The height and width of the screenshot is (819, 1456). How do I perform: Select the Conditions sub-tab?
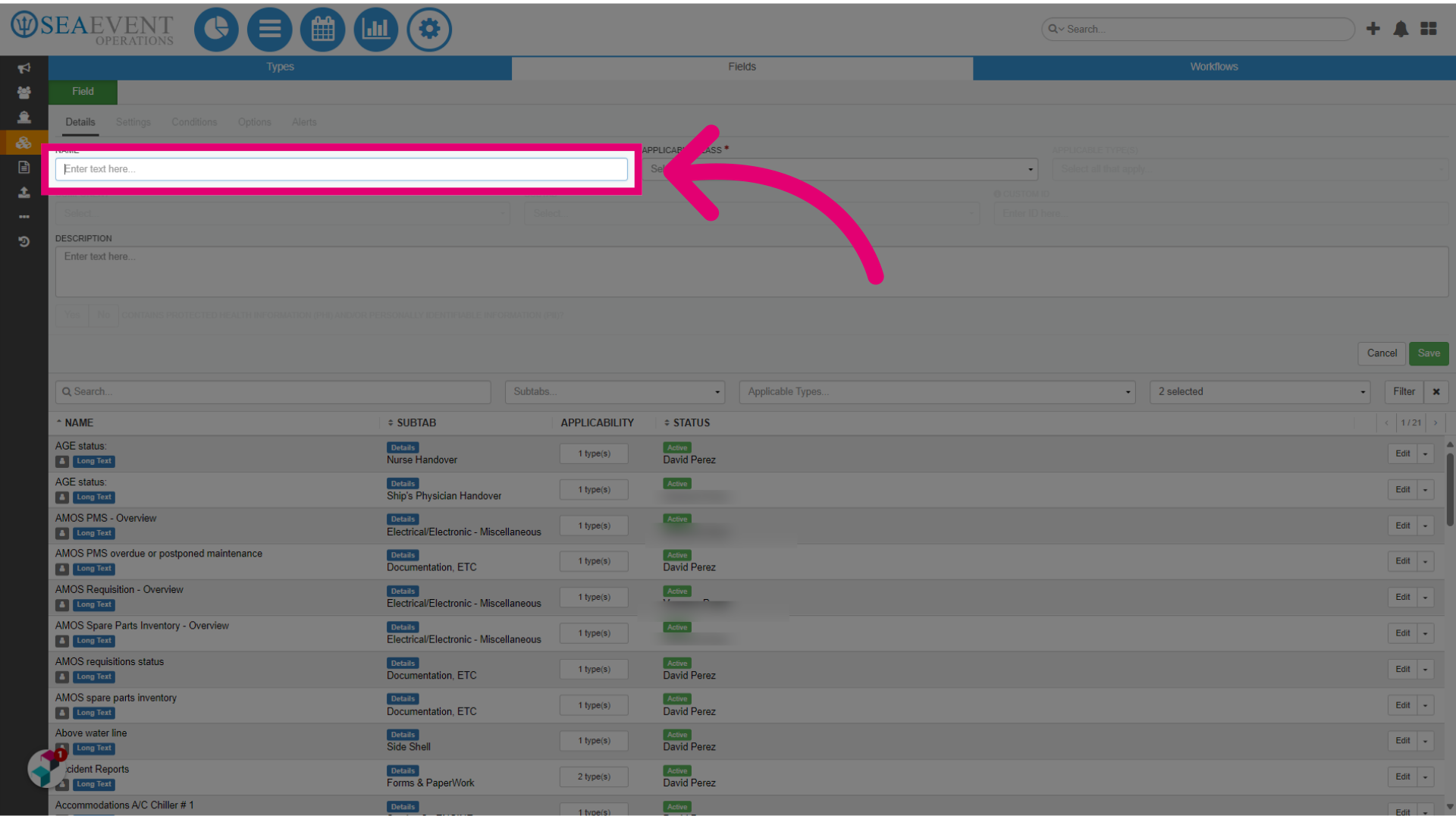coord(194,123)
